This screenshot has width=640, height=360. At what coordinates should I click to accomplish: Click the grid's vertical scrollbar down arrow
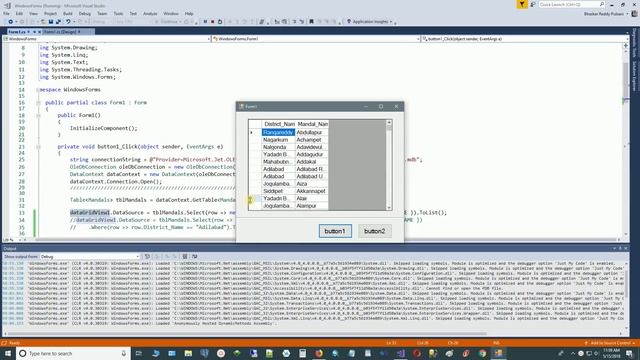tap(389, 208)
